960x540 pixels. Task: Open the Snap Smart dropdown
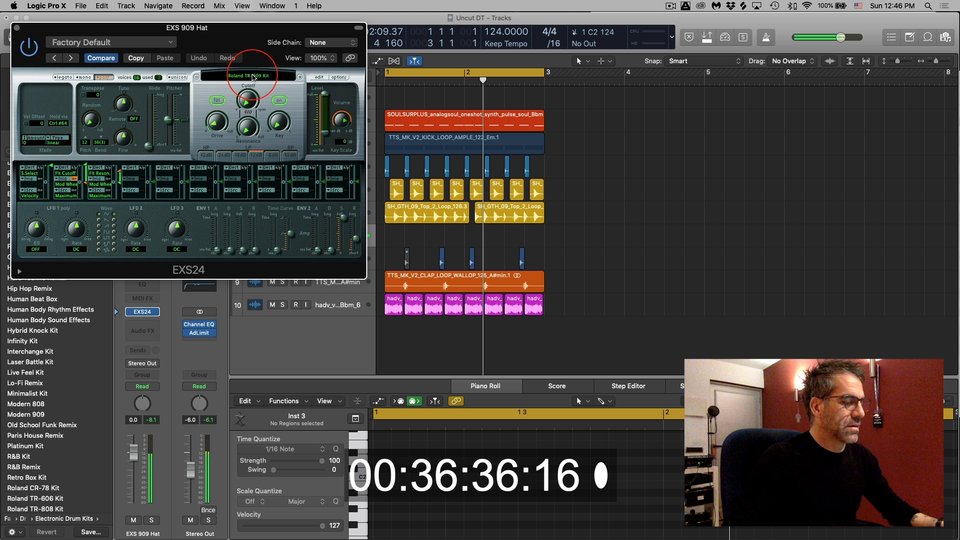point(704,61)
